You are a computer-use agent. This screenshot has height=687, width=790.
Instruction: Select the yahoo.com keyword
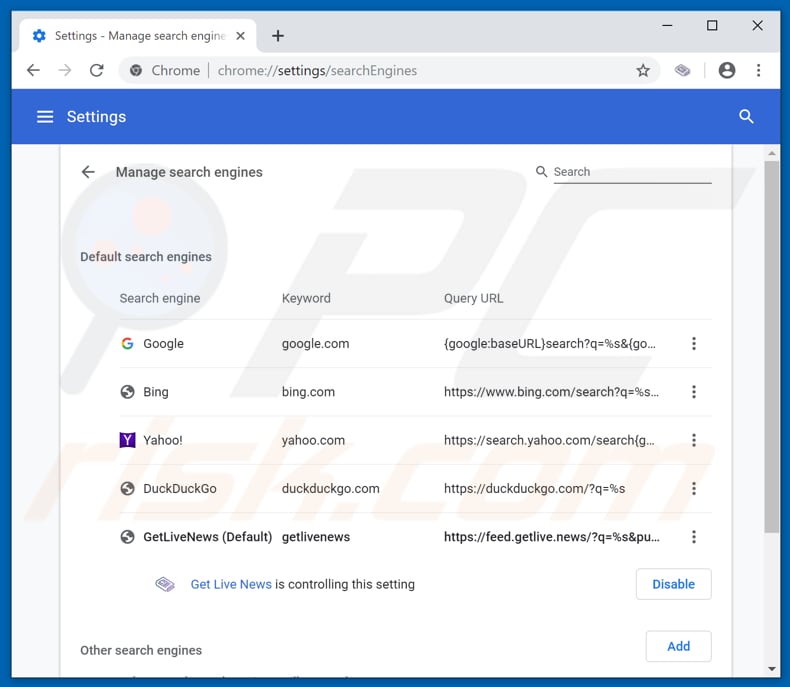click(x=313, y=440)
